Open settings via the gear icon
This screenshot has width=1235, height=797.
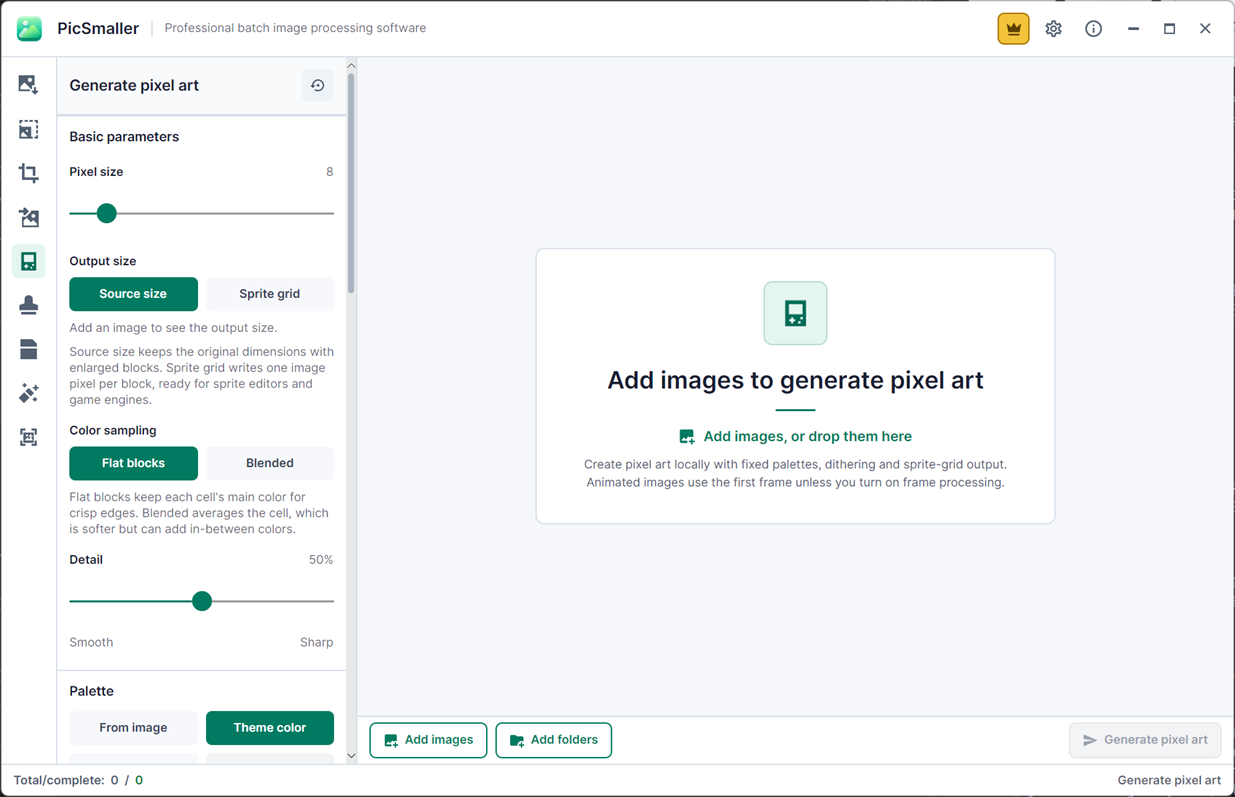1053,29
